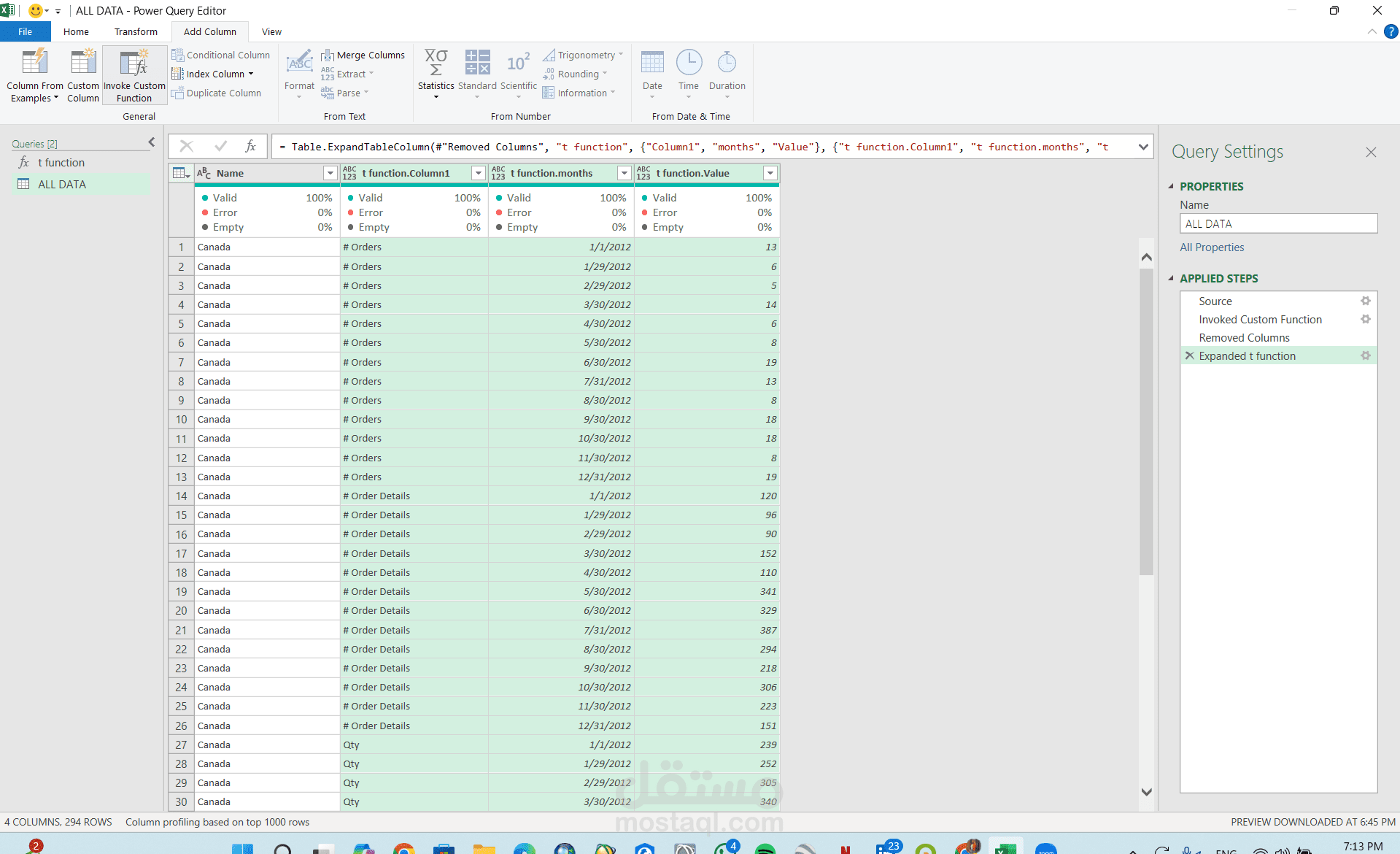1400x854 pixels.
Task: Open the Time column menu
Action: click(x=689, y=74)
